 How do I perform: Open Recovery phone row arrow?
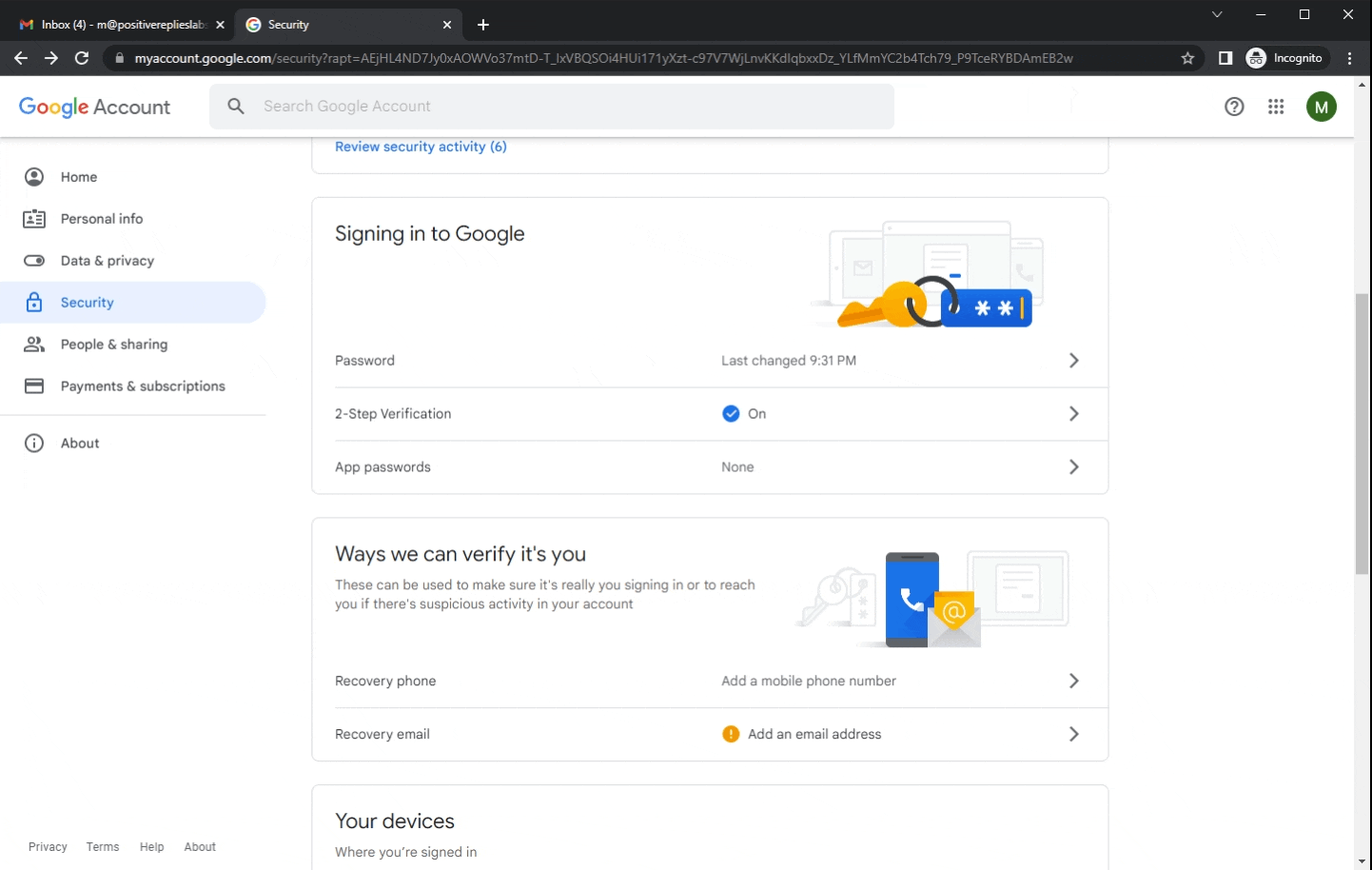point(1073,682)
